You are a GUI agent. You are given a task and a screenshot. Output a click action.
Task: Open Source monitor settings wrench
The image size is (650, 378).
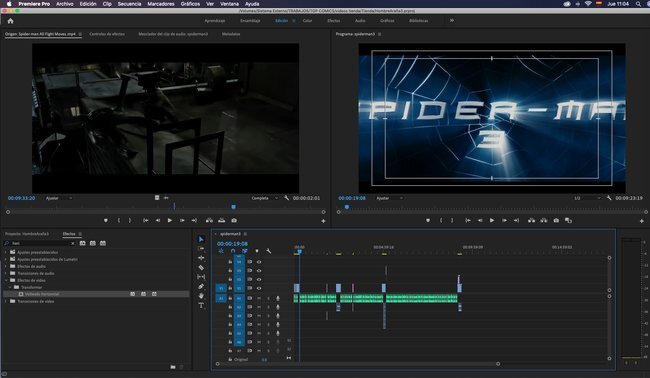286,198
